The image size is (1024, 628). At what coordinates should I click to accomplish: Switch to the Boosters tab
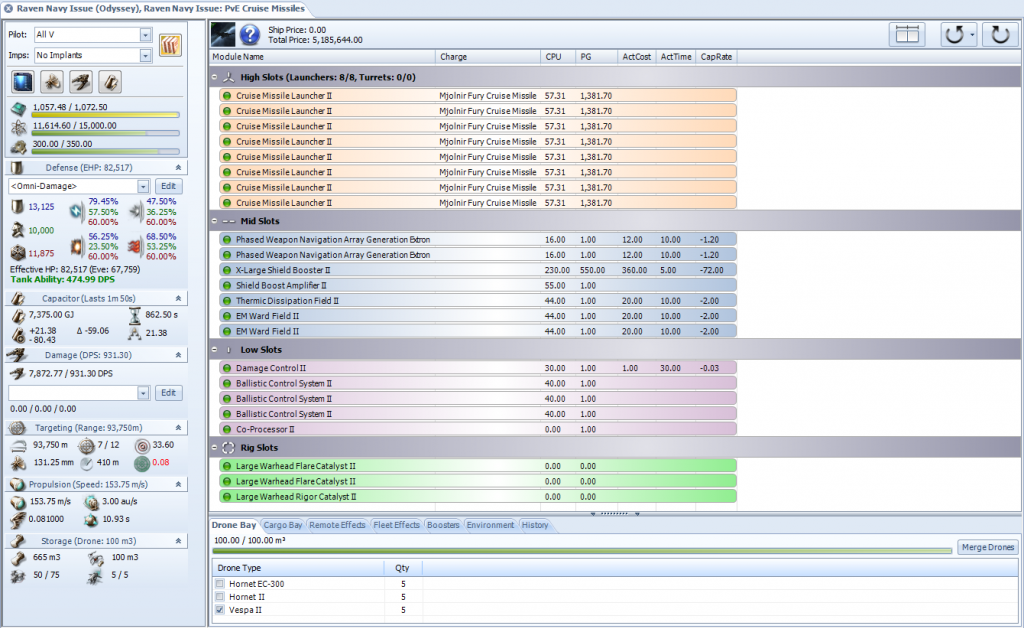coord(443,526)
